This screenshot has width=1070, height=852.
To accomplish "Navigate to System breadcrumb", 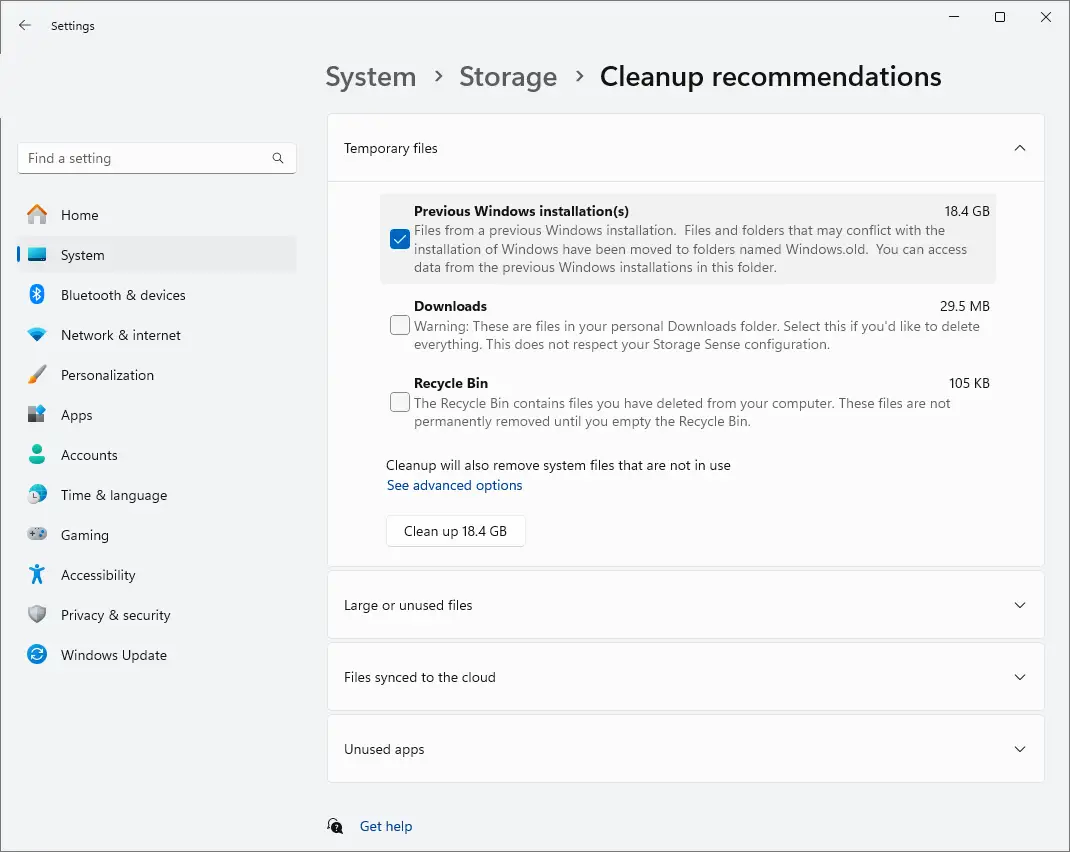I will point(371,76).
